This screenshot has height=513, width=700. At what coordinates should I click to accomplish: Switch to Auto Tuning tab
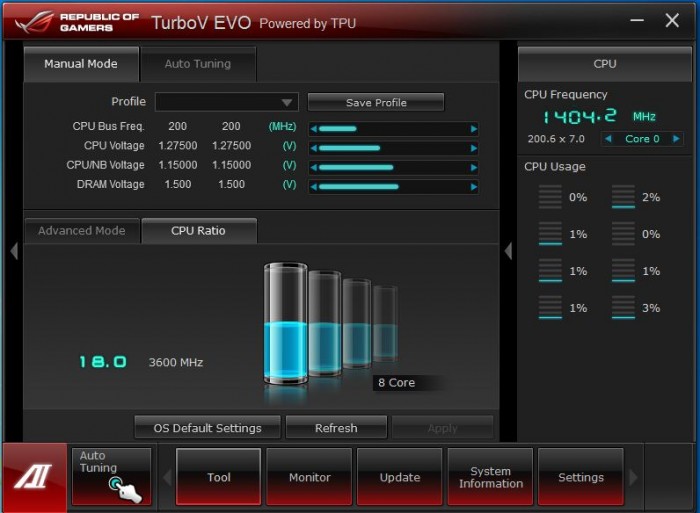198,64
